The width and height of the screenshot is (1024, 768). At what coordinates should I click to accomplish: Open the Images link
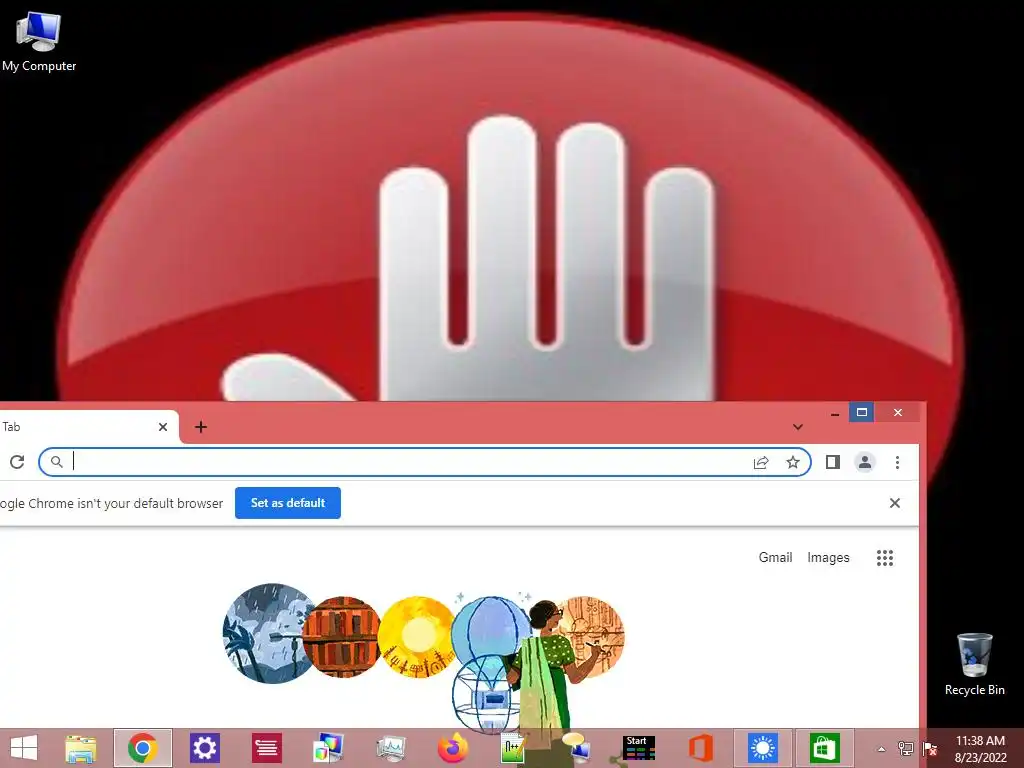[828, 558]
